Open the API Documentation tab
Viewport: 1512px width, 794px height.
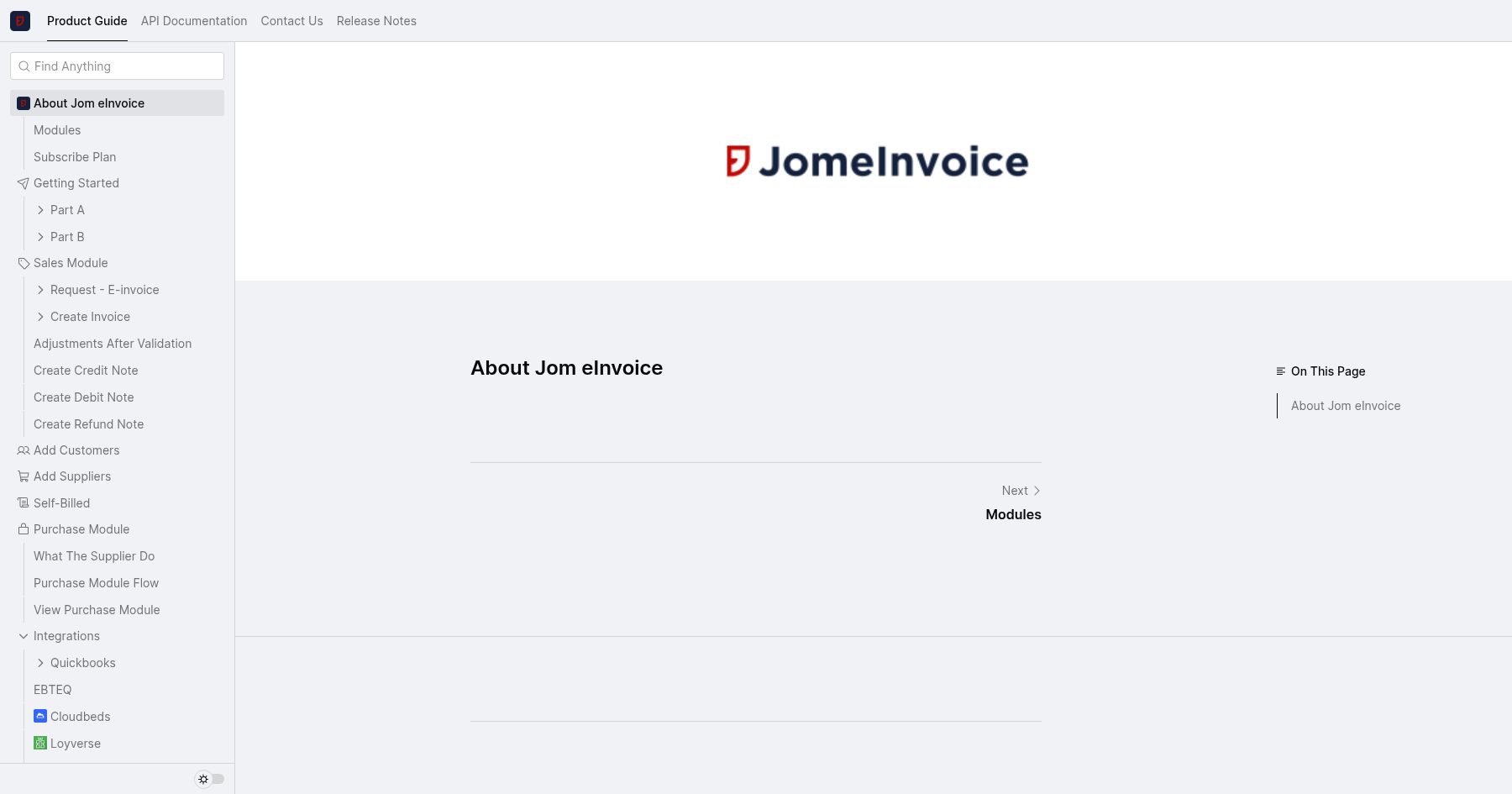[x=194, y=21]
